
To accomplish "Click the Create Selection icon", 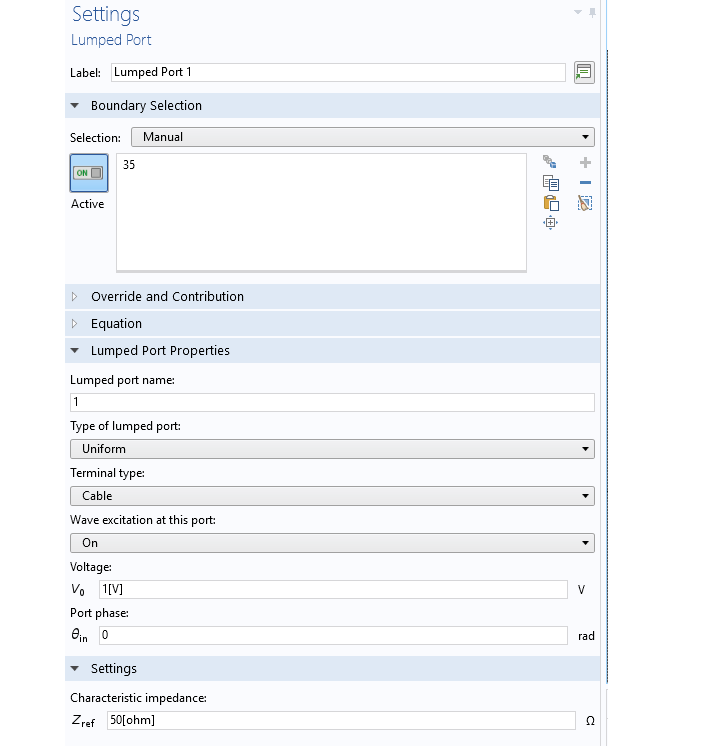I will tap(550, 162).
